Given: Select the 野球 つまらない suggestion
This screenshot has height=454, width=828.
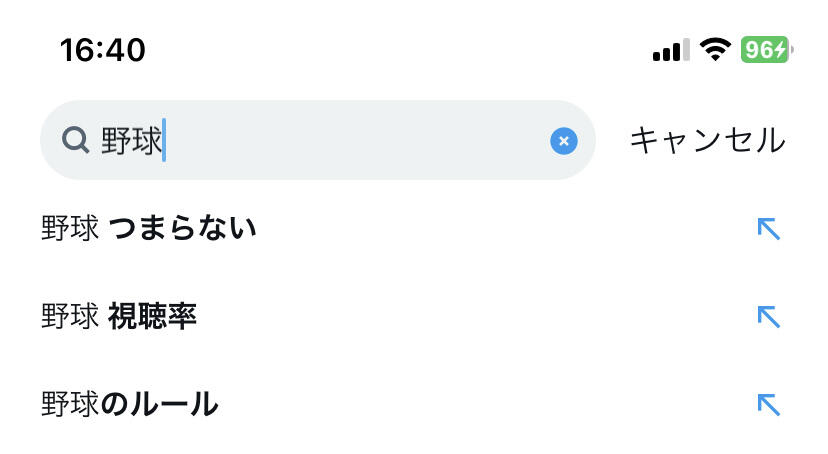Looking at the screenshot, I should [150, 229].
